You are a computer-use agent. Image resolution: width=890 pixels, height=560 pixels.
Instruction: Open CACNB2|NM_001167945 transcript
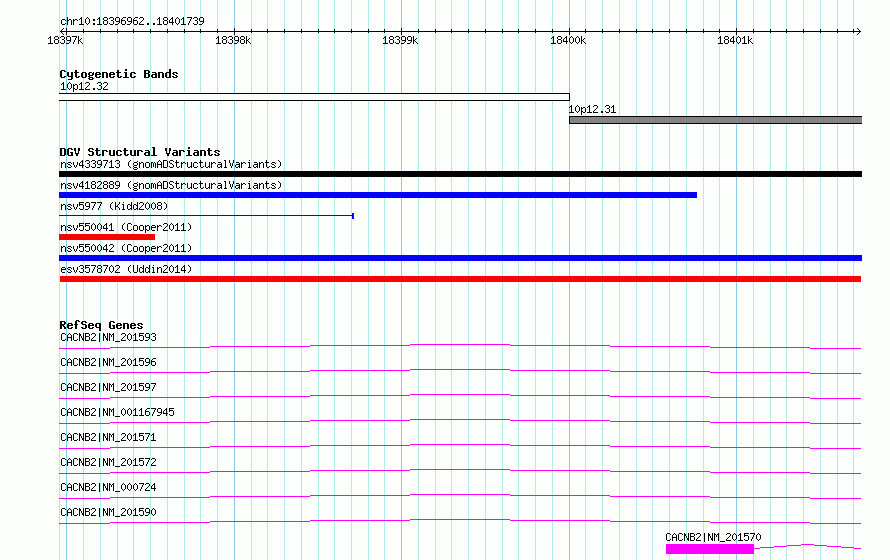pyautogui.click(x=117, y=412)
